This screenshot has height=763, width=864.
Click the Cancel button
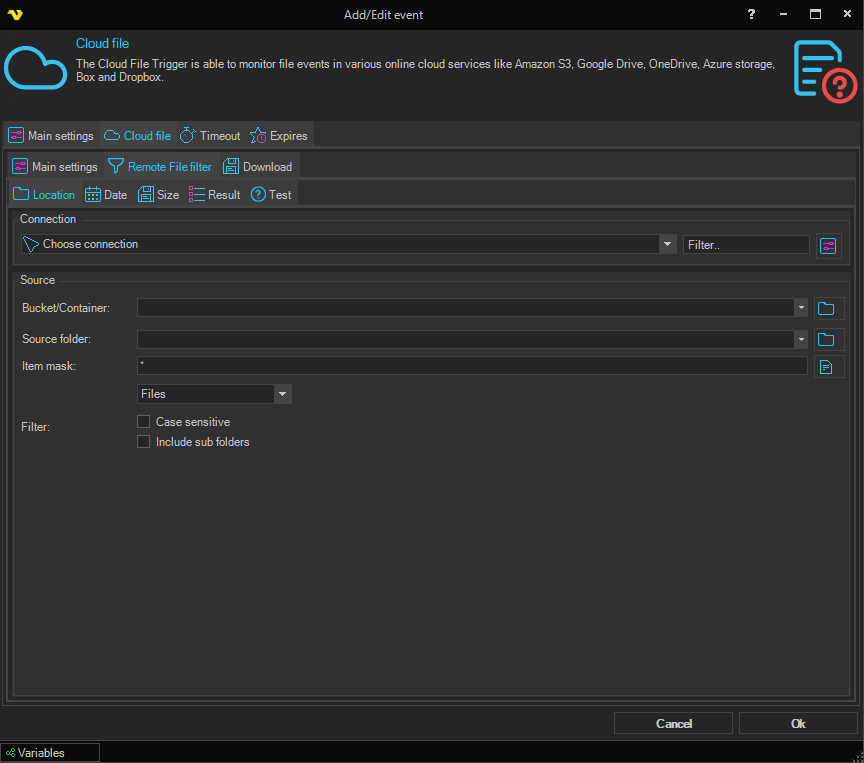coord(673,723)
